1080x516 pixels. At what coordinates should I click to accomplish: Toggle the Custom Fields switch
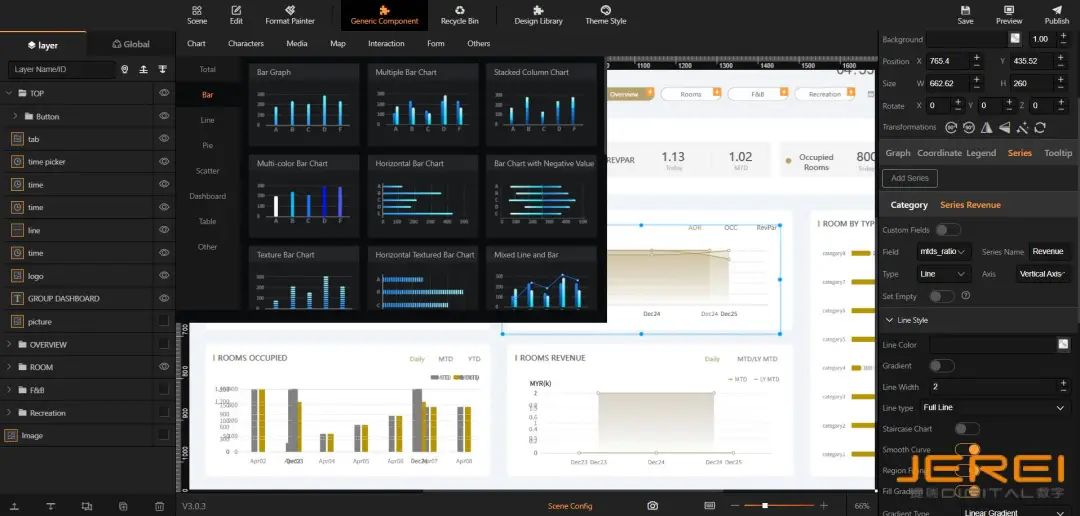[x=941, y=230]
